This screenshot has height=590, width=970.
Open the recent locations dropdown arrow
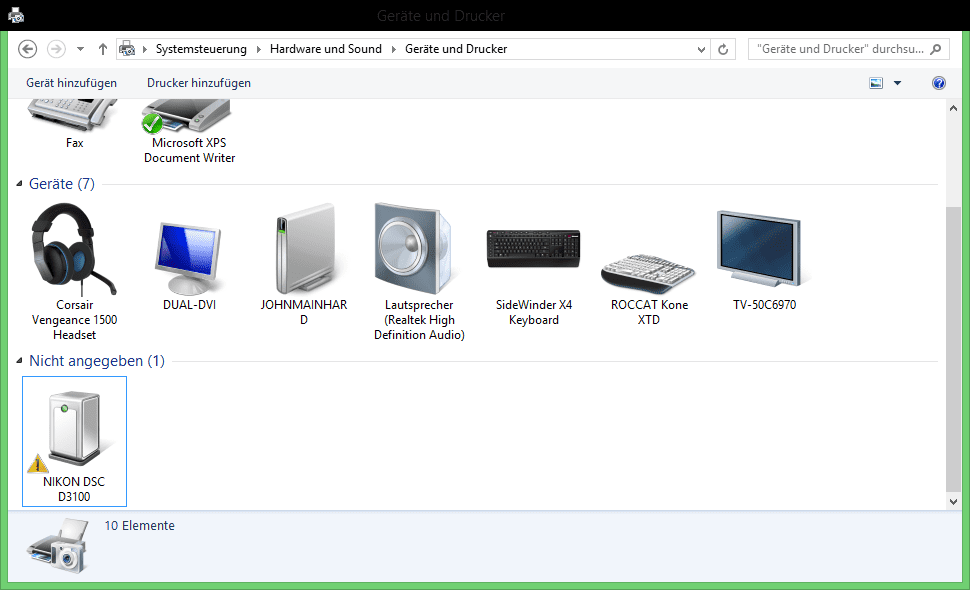pos(80,49)
